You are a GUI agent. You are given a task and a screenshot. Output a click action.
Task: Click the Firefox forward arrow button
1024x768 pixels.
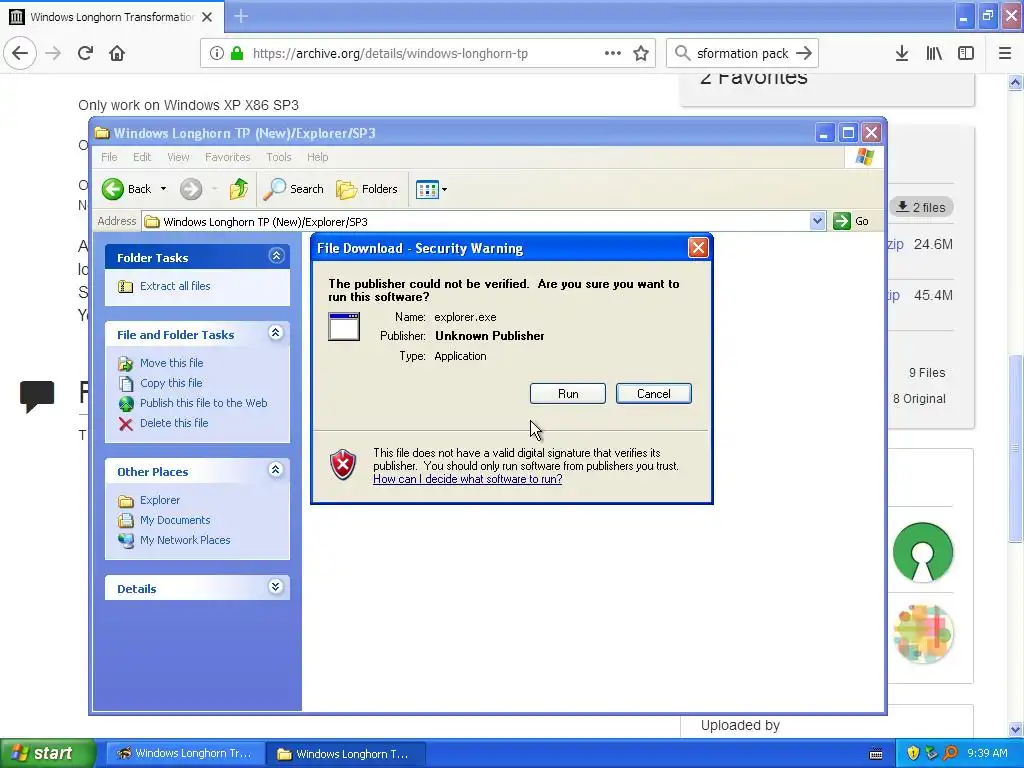[53, 53]
